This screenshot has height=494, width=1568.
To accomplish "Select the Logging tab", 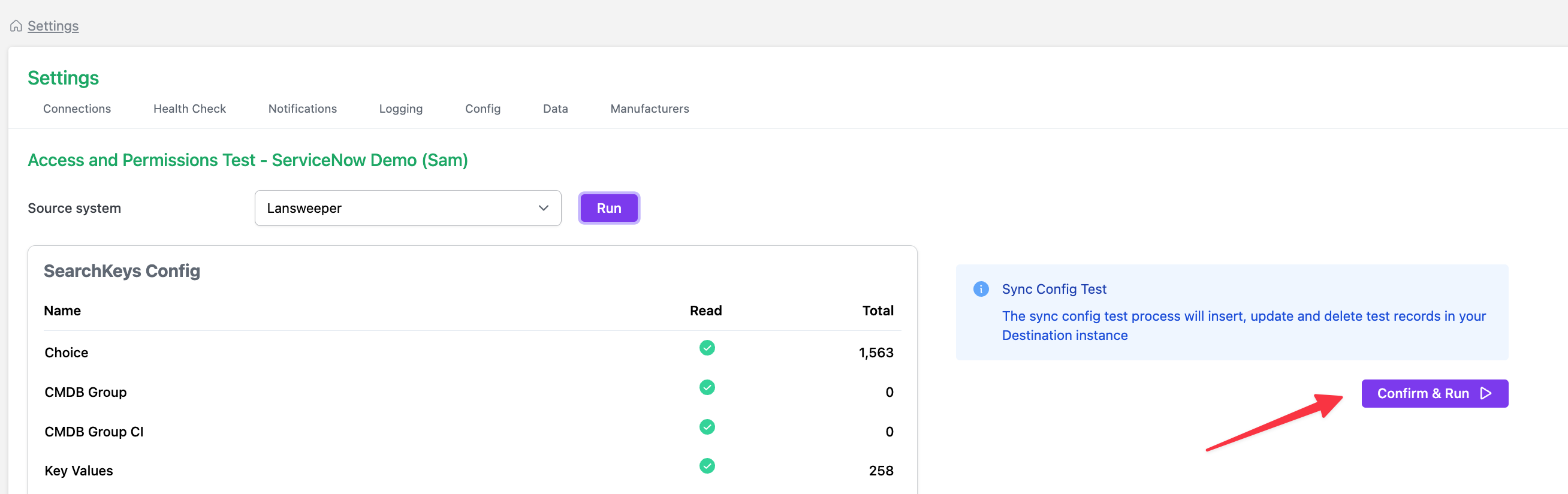I will (400, 109).
